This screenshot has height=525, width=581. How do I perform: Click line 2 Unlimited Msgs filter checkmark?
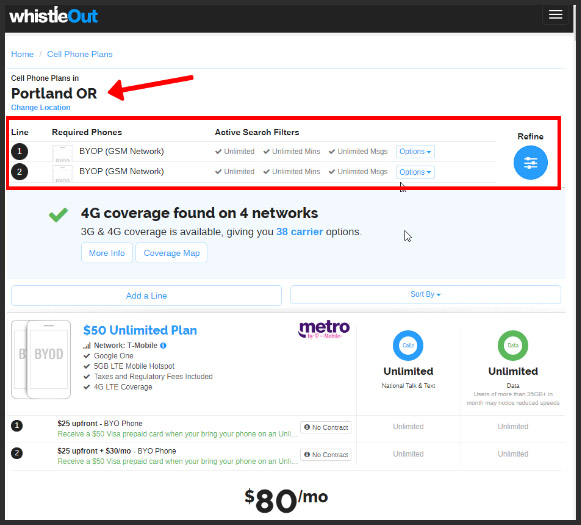point(332,172)
